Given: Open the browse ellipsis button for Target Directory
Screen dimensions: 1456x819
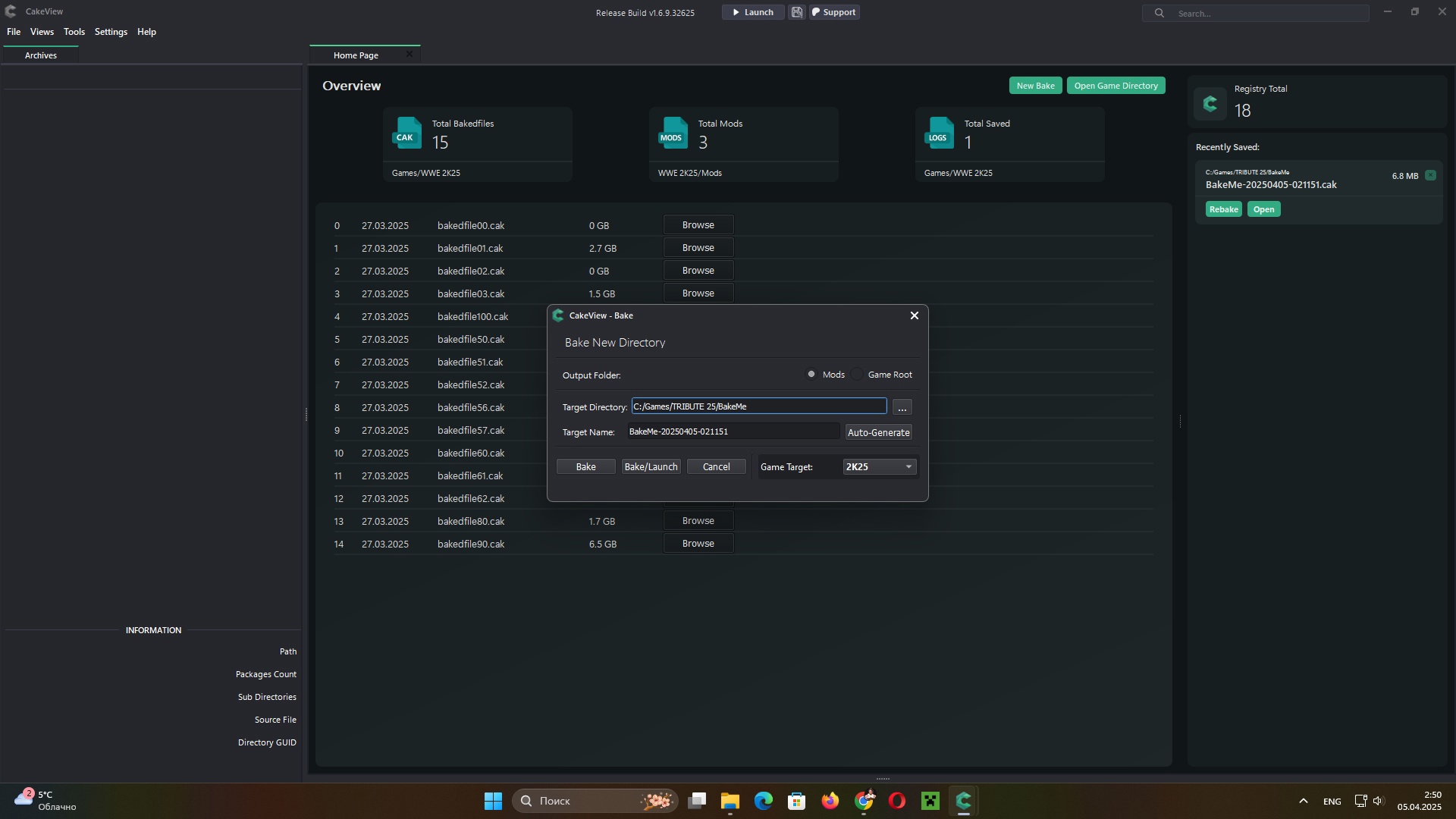Looking at the screenshot, I should [x=902, y=408].
